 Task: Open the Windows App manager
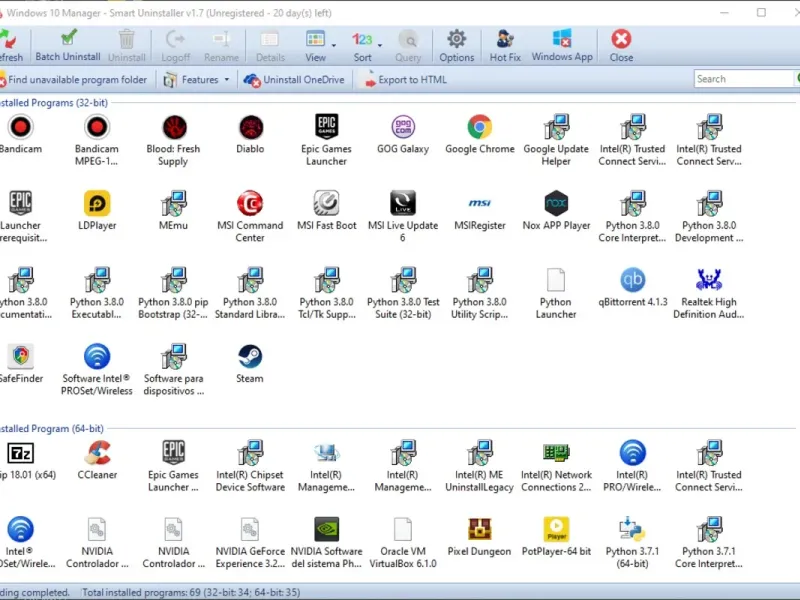click(x=562, y=45)
